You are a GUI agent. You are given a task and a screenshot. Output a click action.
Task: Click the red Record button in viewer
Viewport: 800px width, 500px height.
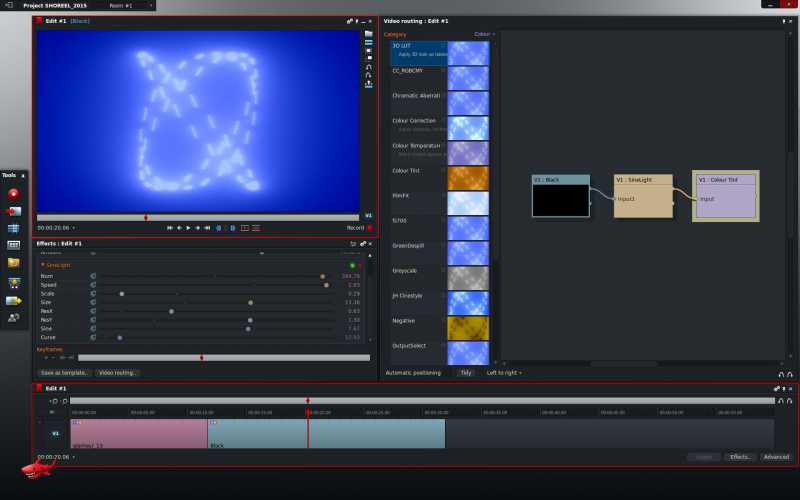click(369, 228)
